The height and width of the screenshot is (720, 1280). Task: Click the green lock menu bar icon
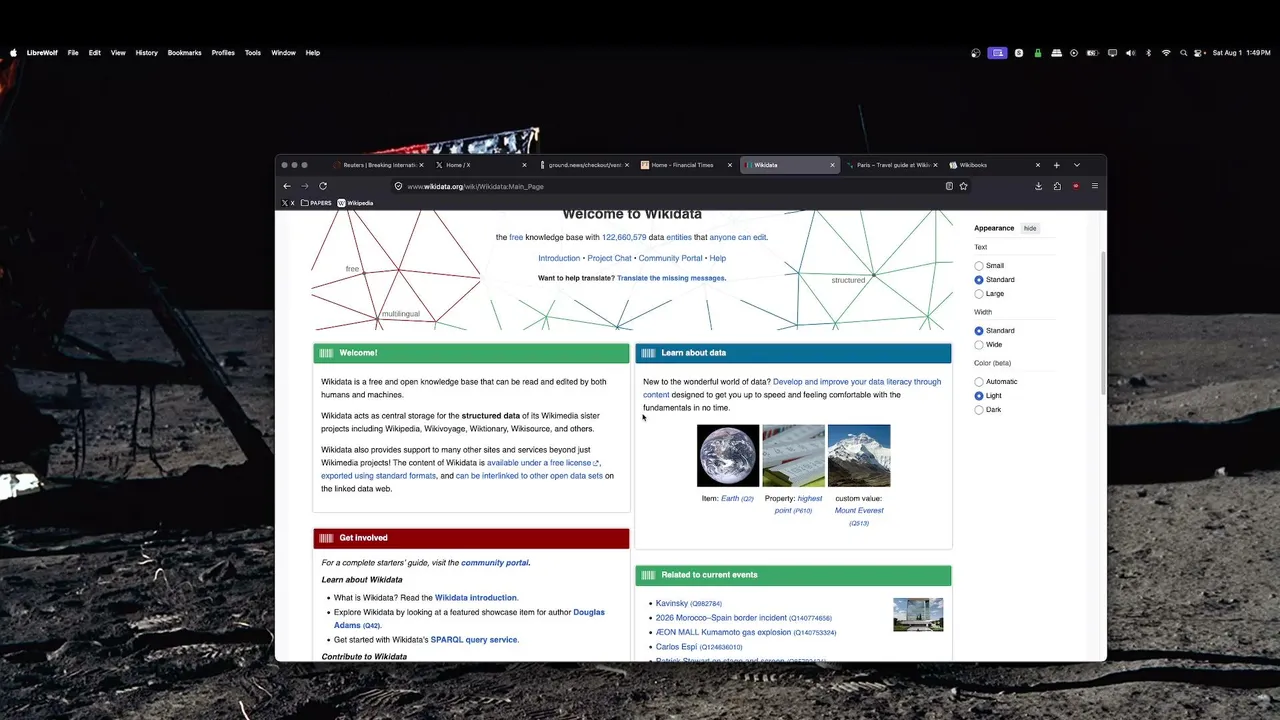point(1038,53)
